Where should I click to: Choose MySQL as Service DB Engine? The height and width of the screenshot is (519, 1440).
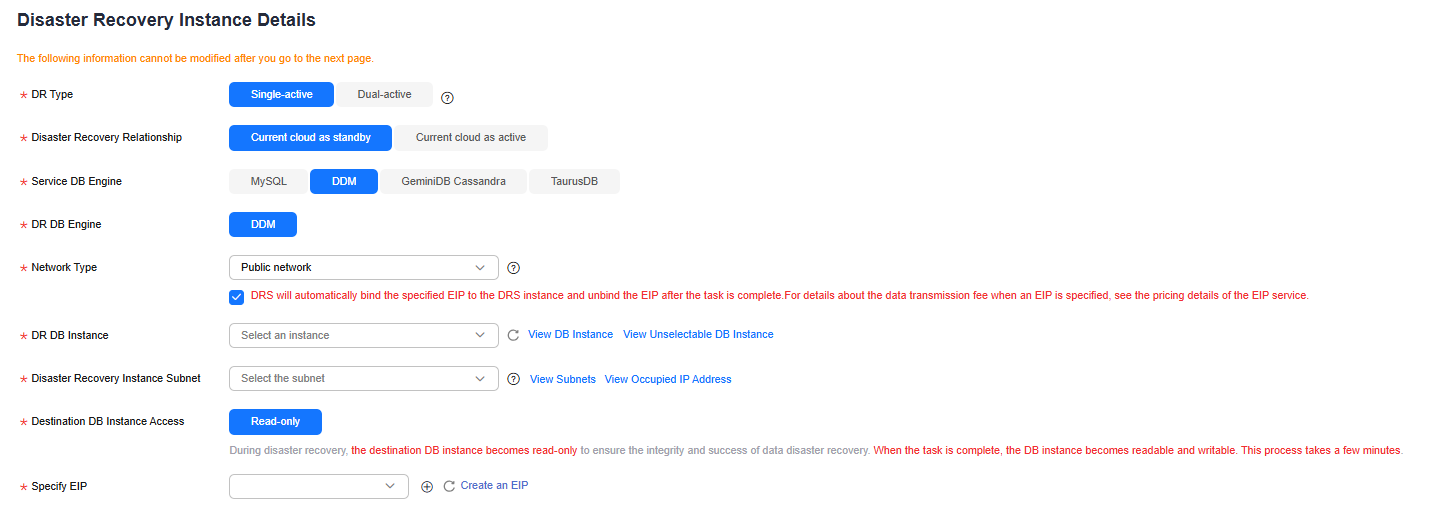(269, 181)
